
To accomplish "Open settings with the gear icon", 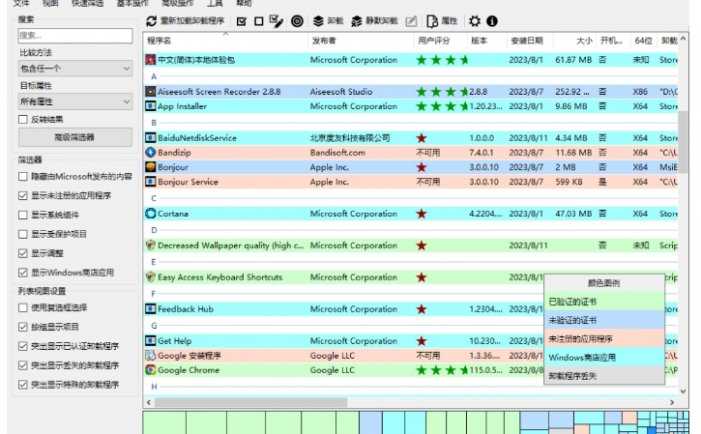I will pyautogui.click(x=474, y=20).
